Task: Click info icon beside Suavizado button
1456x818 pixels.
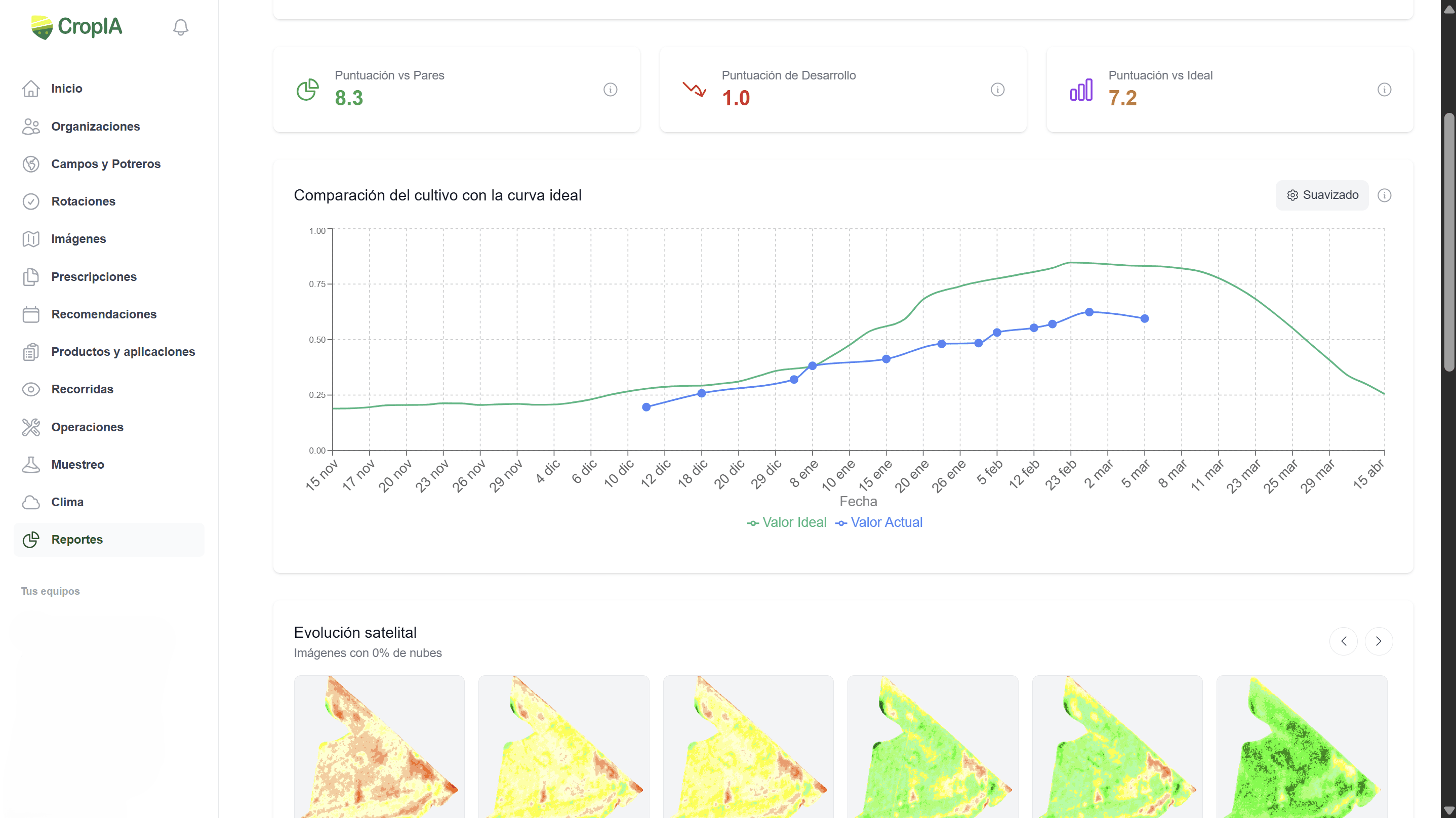Action: (1384, 195)
